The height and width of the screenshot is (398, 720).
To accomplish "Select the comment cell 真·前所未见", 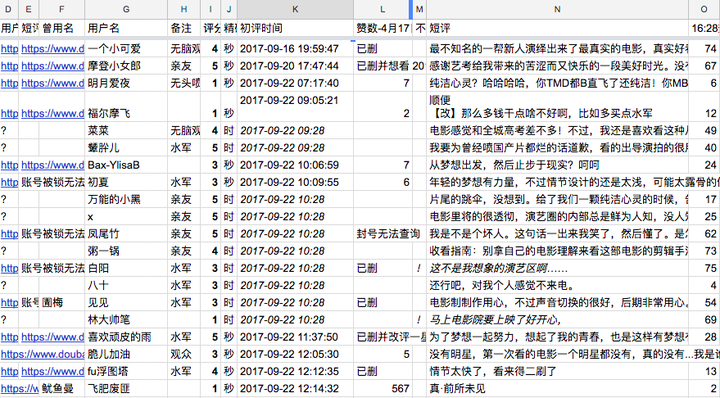I will coord(557,389).
